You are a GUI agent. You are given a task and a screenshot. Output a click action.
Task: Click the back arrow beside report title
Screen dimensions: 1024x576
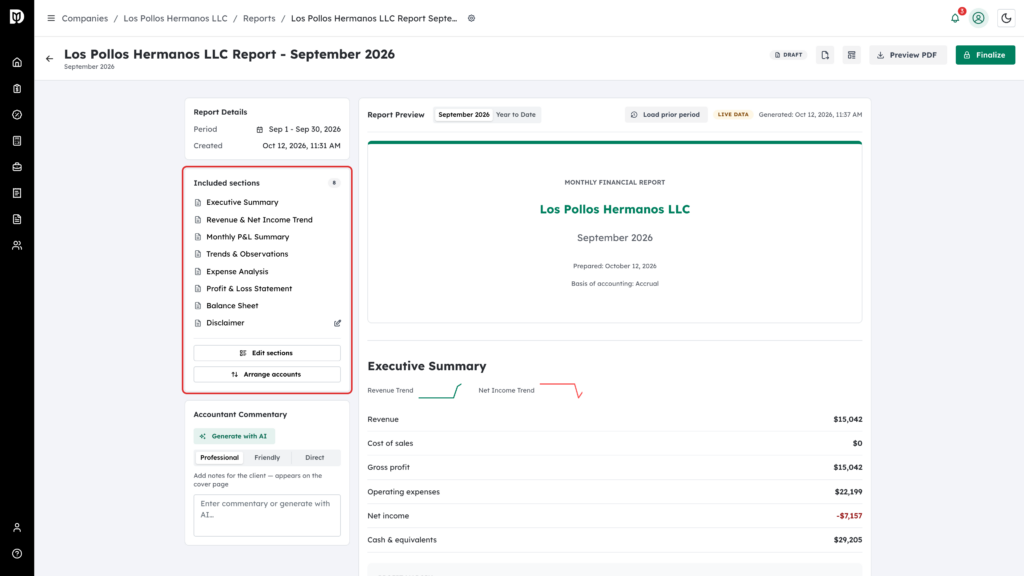50,59
